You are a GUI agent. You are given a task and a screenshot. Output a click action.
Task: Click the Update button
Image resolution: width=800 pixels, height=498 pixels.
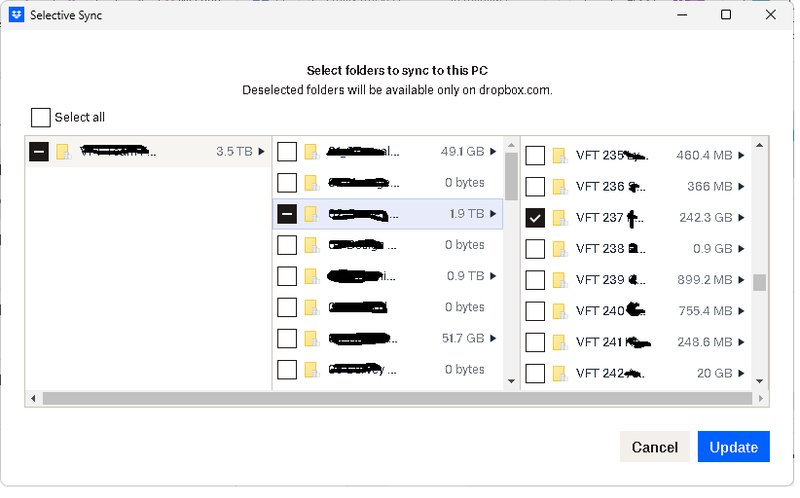734,447
